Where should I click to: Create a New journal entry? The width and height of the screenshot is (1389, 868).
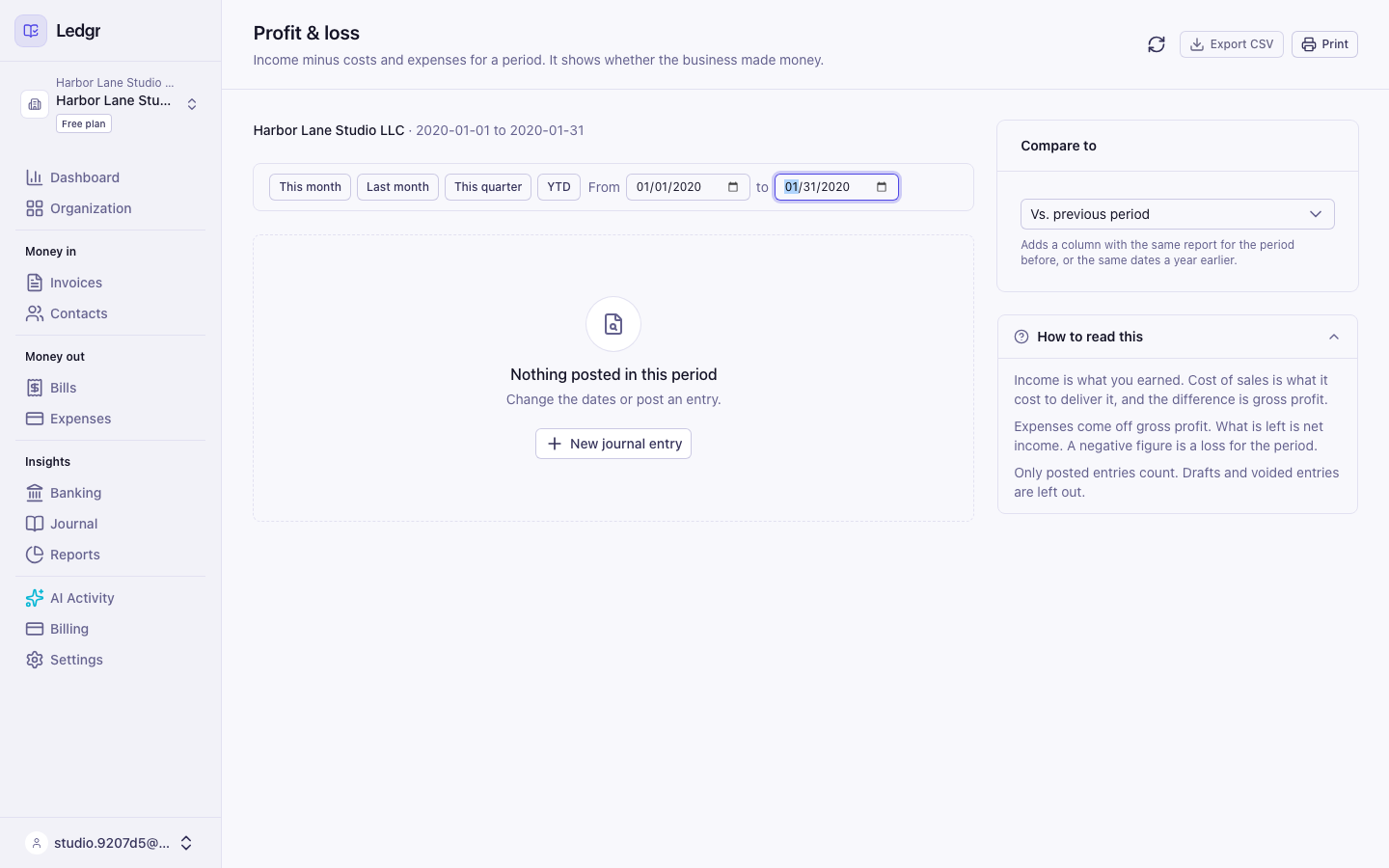coord(613,444)
